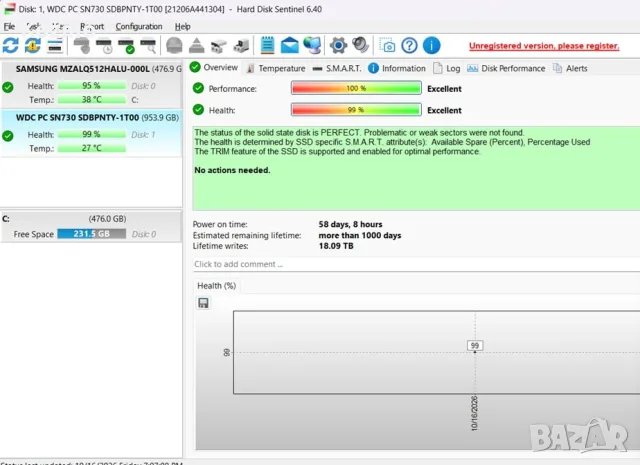Click the 'Excellent' rating beside Performance

pos(444,89)
